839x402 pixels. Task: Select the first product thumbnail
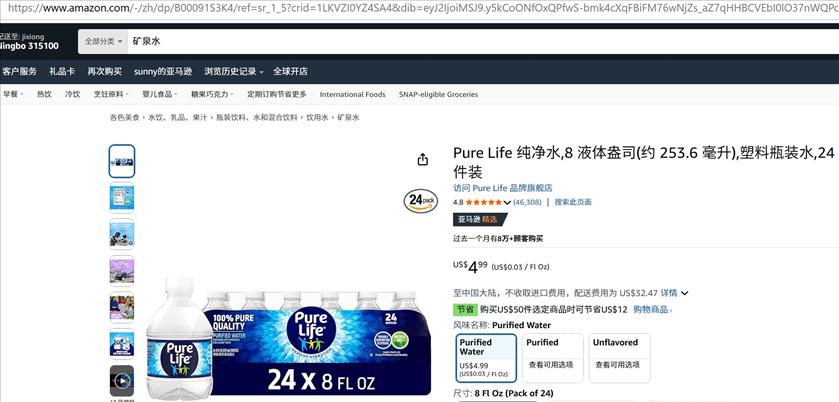[x=122, y=161]
